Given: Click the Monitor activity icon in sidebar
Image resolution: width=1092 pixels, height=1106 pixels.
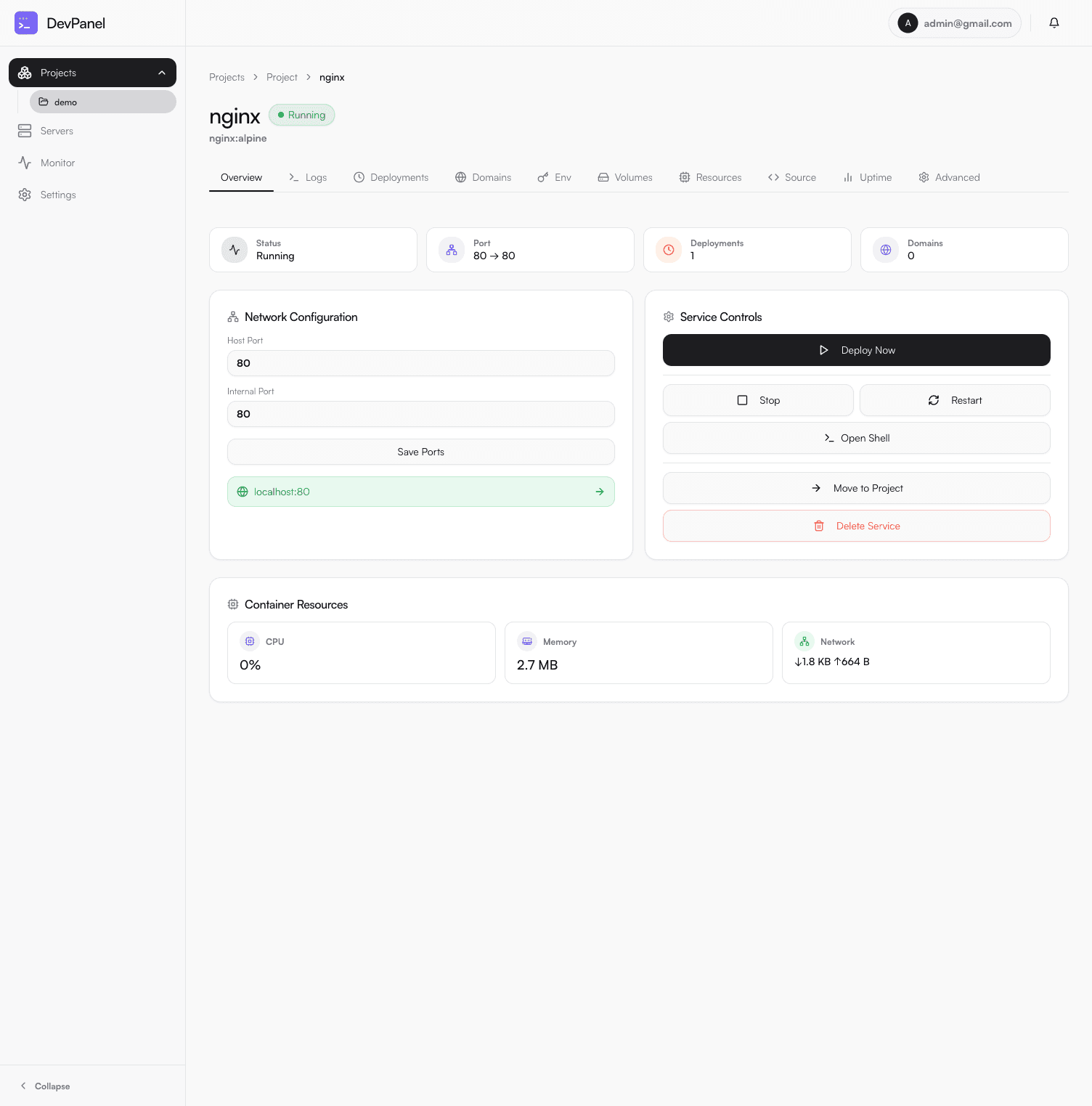Looking at the screenshot, I should (x=25, y=162).
